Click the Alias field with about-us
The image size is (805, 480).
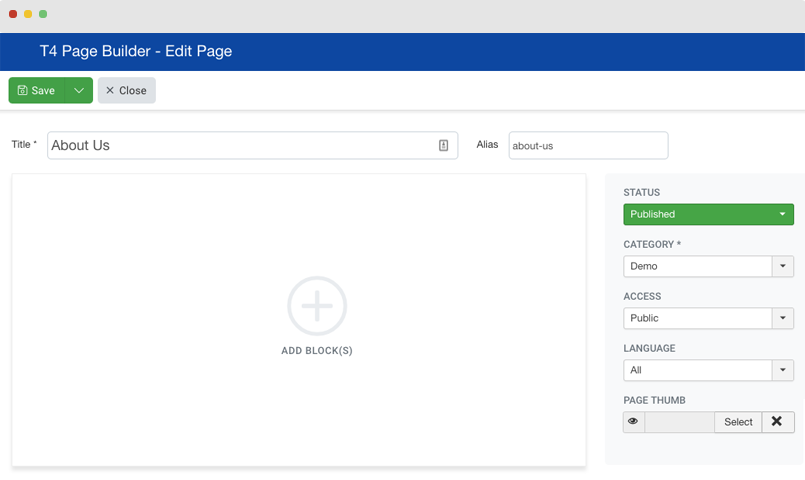(588, 145)
